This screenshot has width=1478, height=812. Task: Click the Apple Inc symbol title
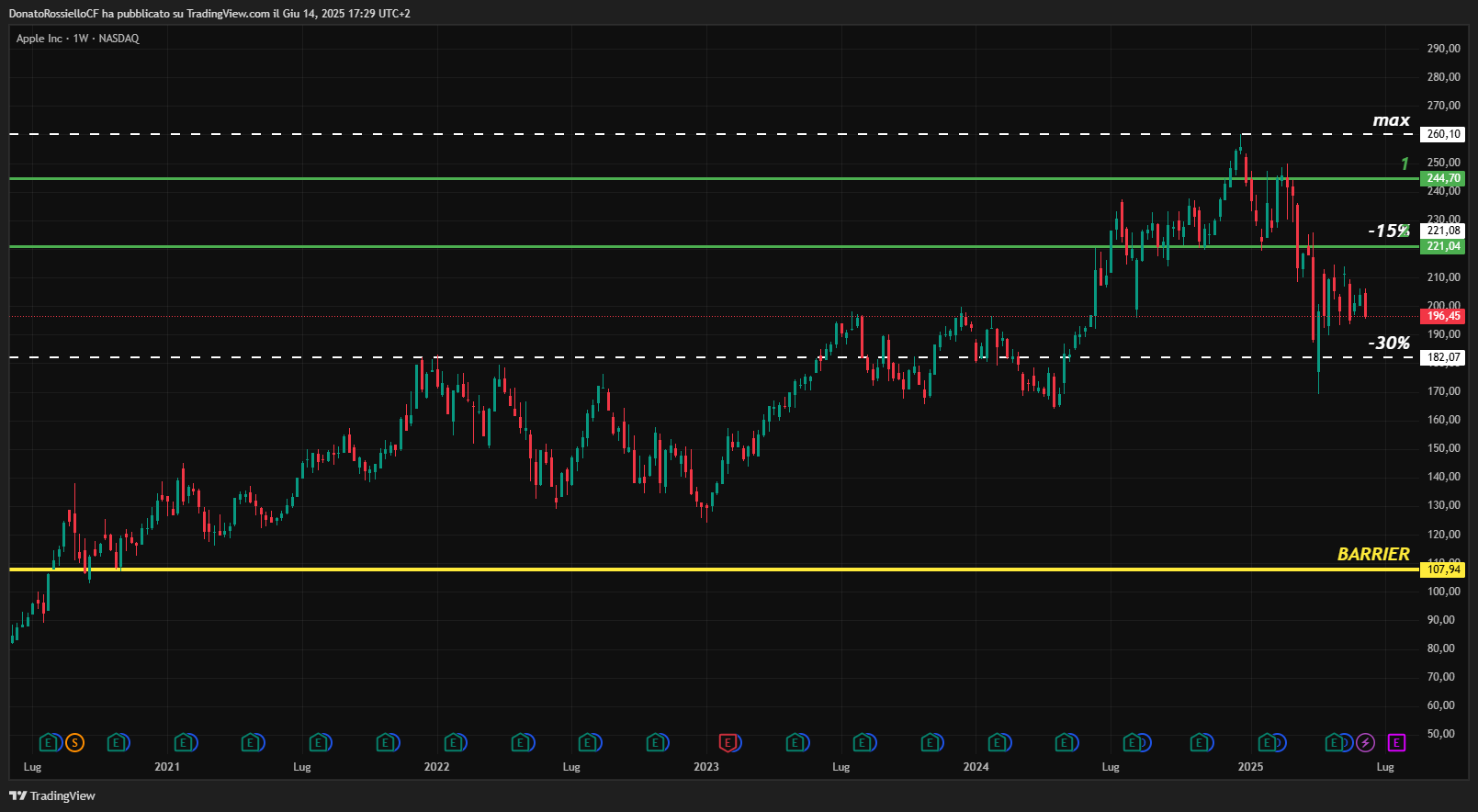point(39,39)
